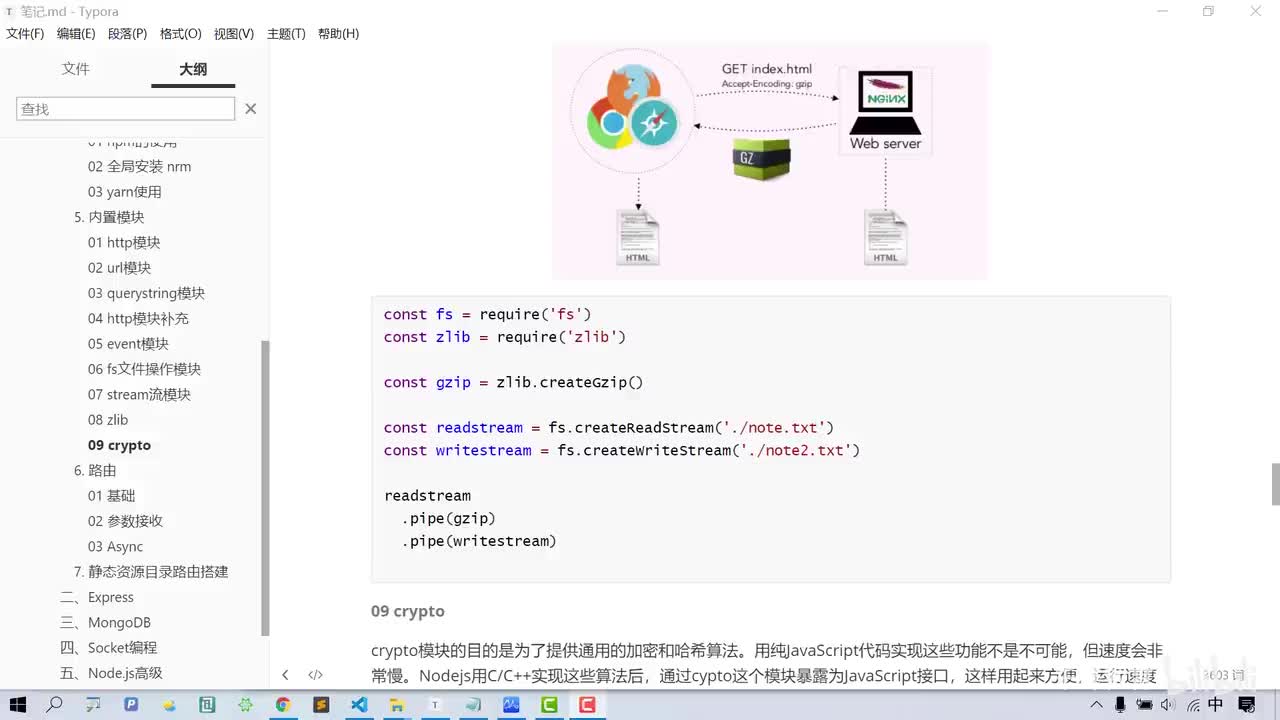Open the 帮助(H) menu
Screen dimensions: 1280x720
click(x=338, y=34)
